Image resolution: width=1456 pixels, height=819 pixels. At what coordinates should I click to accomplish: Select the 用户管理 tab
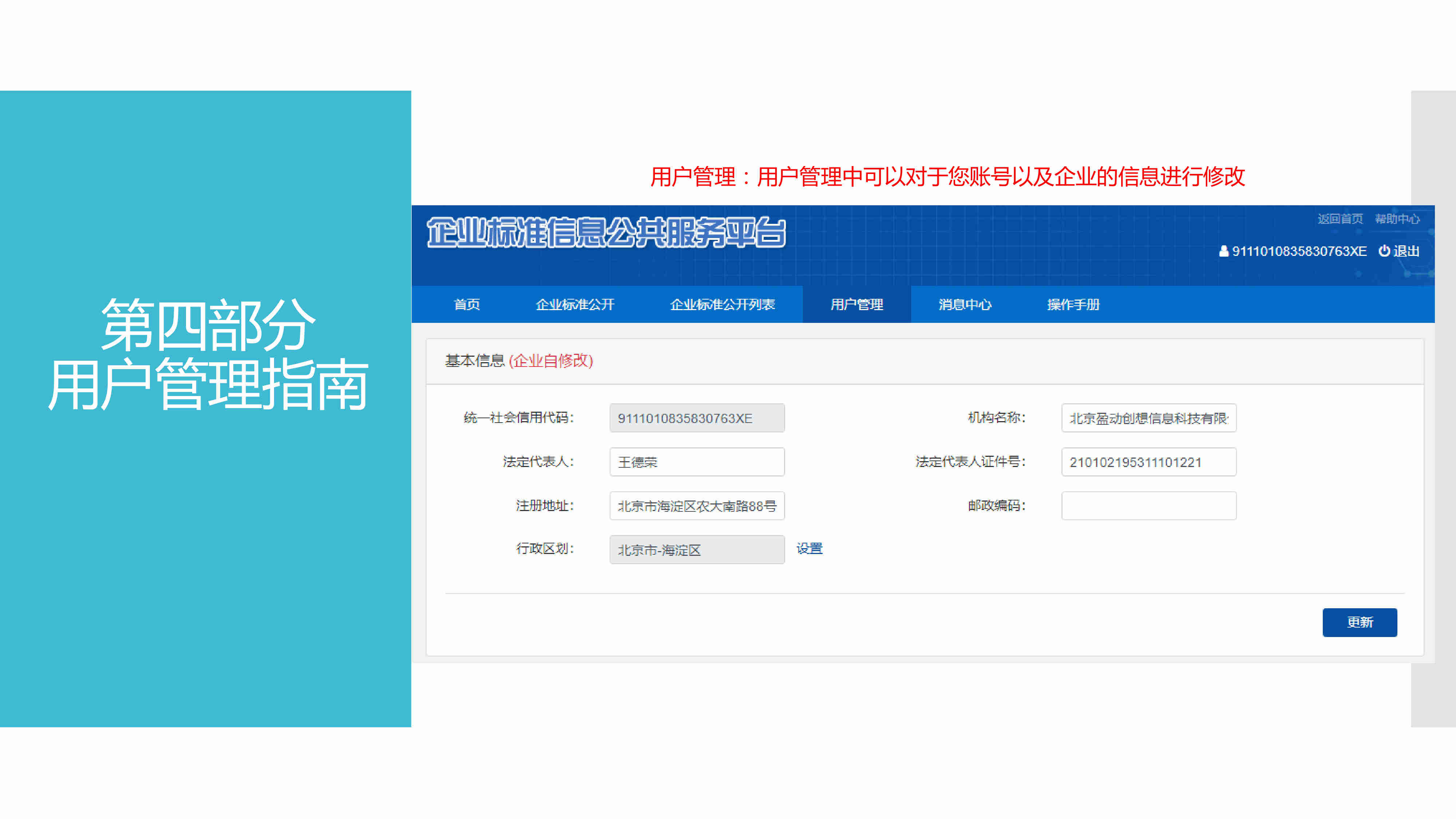(856, 305)
